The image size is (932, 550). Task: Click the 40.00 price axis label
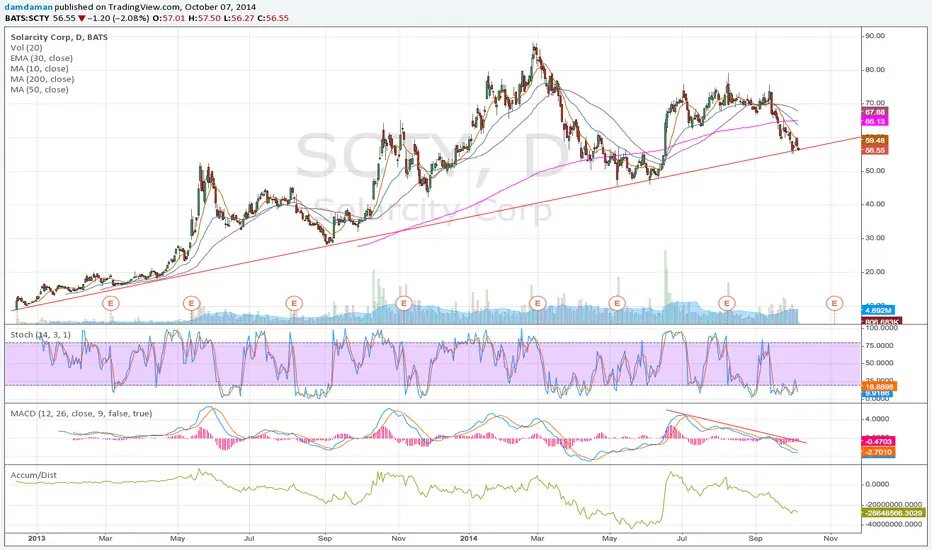pos(876,204)
